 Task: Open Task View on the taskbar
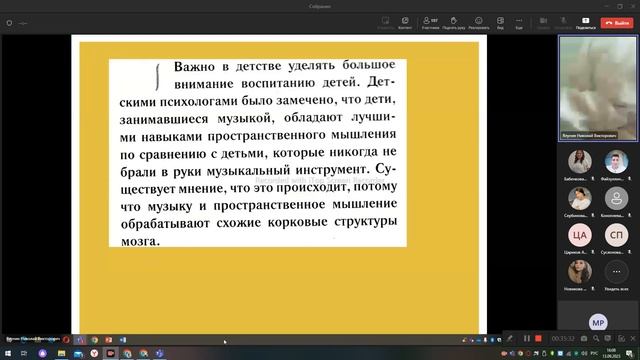pyautogui.click(x=24, y=353)
